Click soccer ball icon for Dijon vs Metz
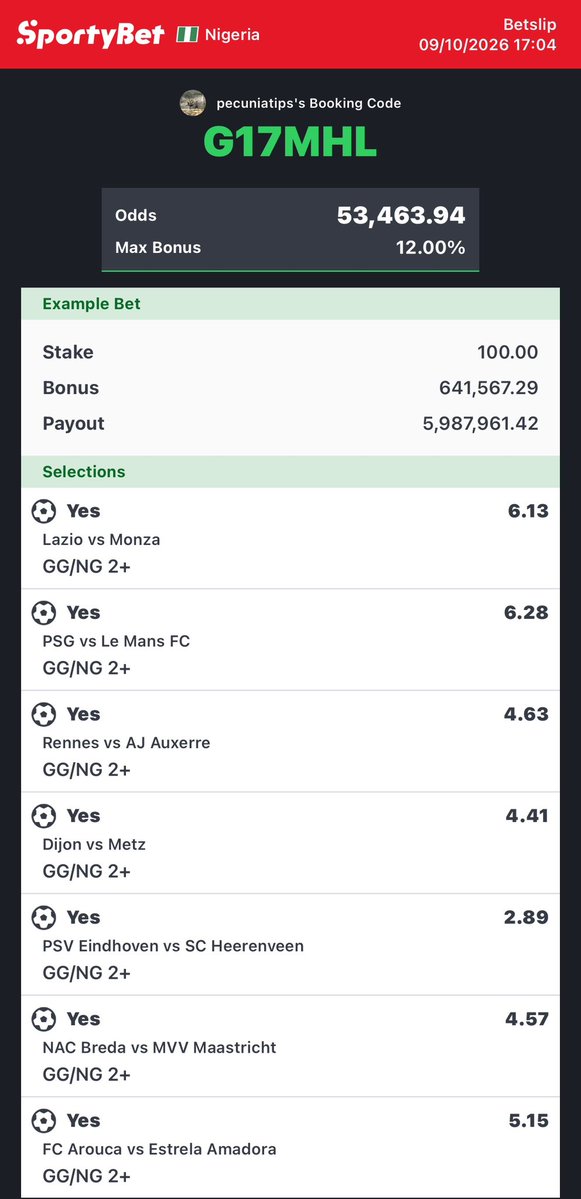This screenshot has width=581, height=1199. pyautogui.click(x=44, y=816)
